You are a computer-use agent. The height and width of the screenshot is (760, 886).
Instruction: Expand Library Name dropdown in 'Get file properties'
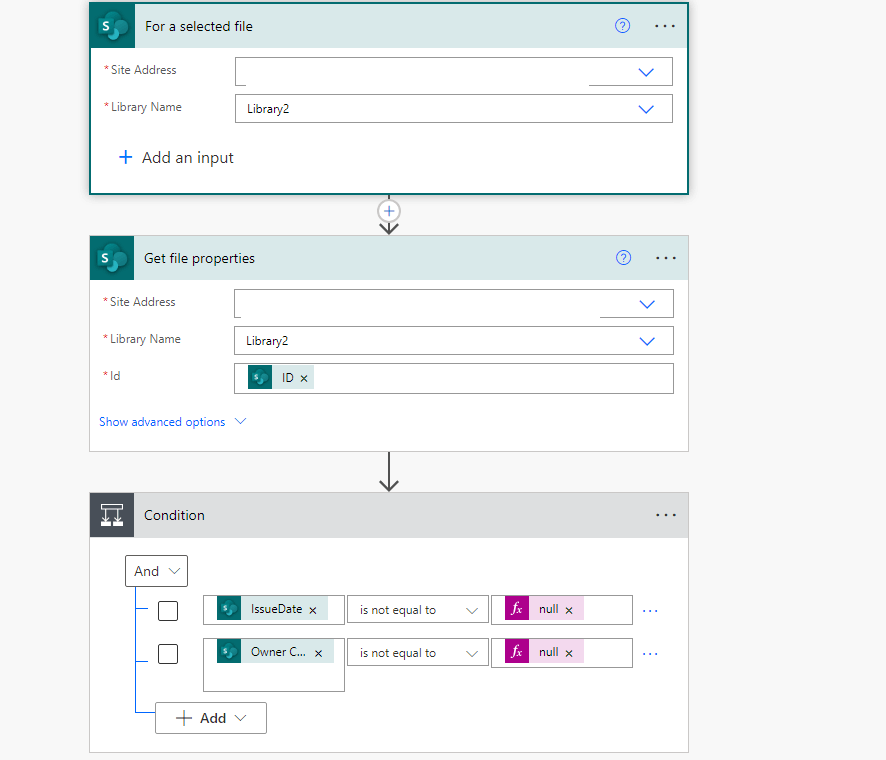tap(647, 341)
